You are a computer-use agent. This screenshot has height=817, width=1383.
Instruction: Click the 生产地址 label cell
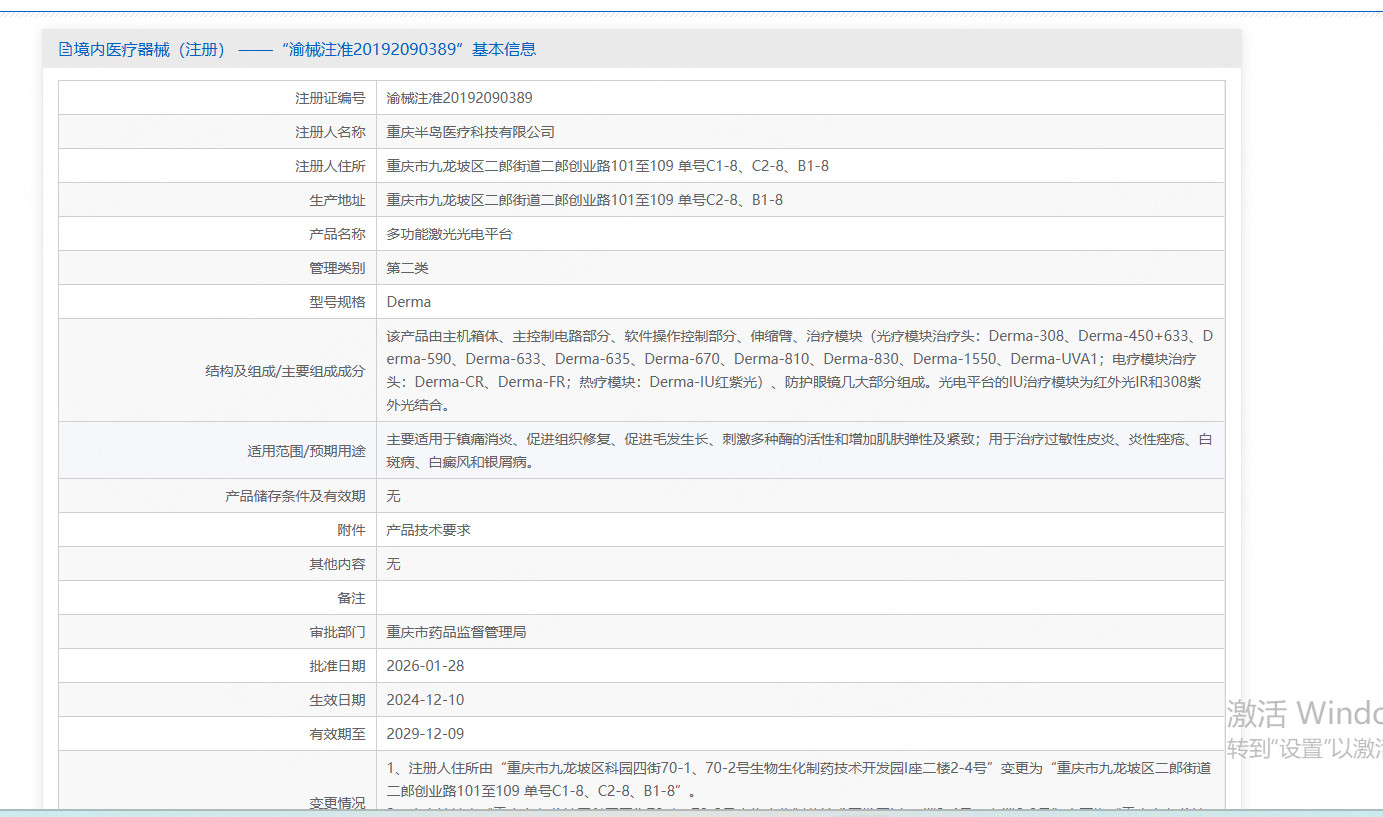(x=218, y=200)
